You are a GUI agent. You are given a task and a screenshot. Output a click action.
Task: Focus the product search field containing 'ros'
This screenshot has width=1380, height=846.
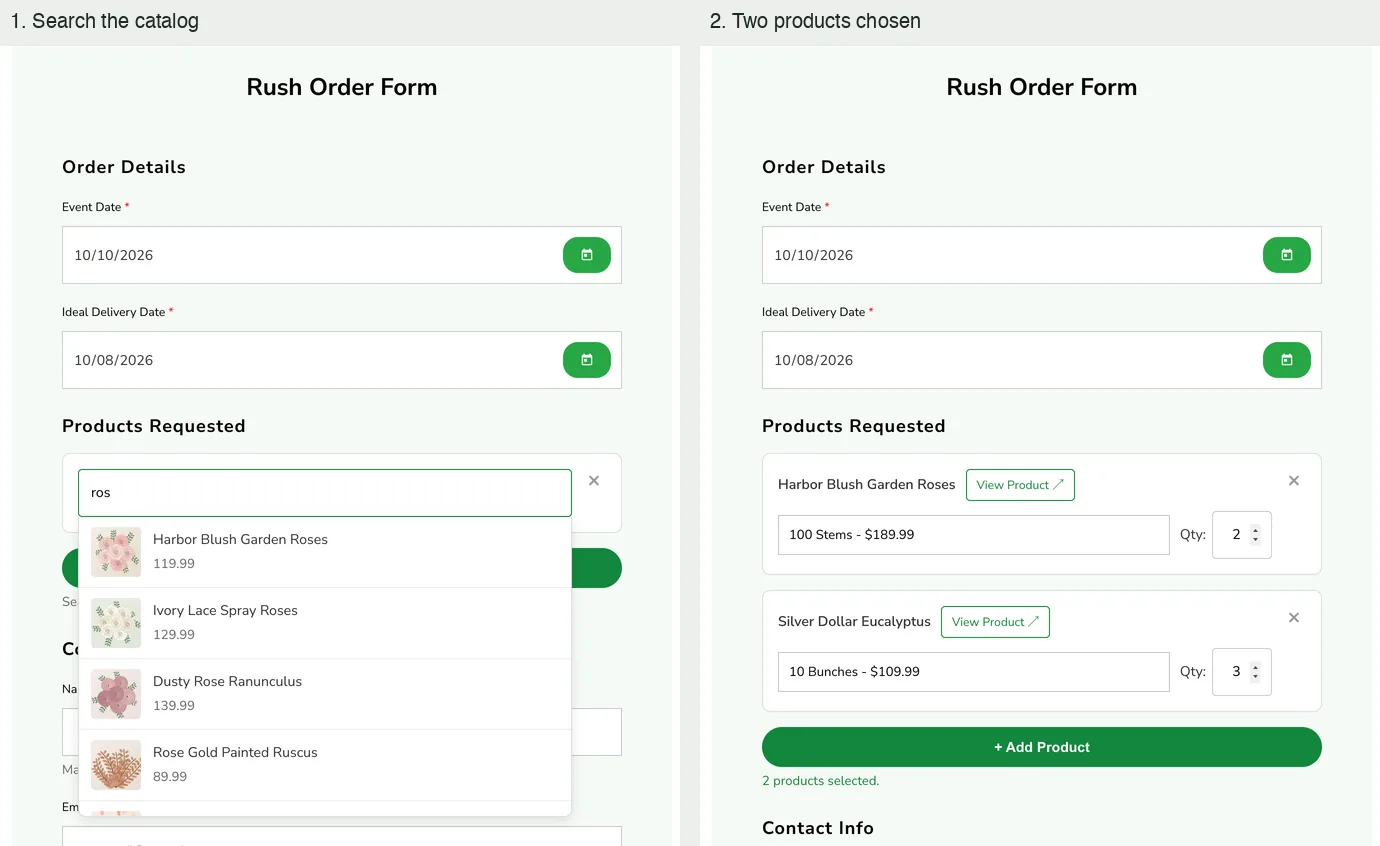pyautogui.click(x=325, y=493)
